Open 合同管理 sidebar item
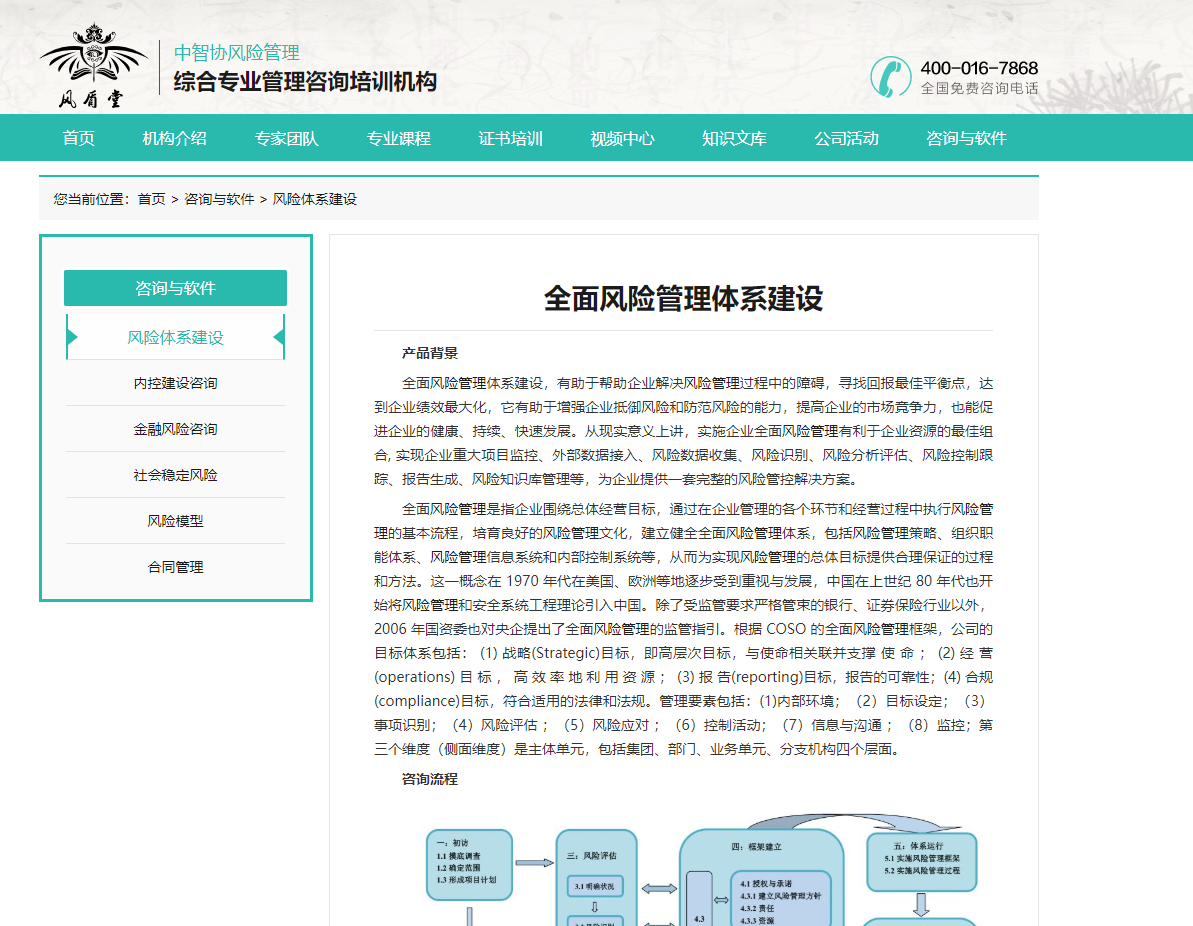The width and height of the screenshot is (1193, 926). [175, 567]
